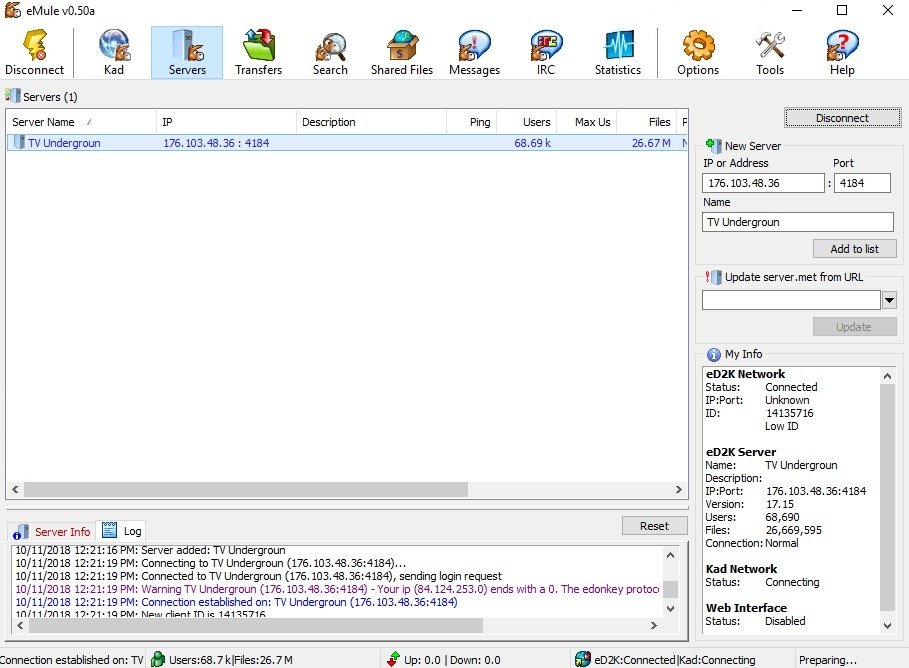Sort servers by IP column
The width and height of the screenshot is (909, 668).
pos(226,122)
